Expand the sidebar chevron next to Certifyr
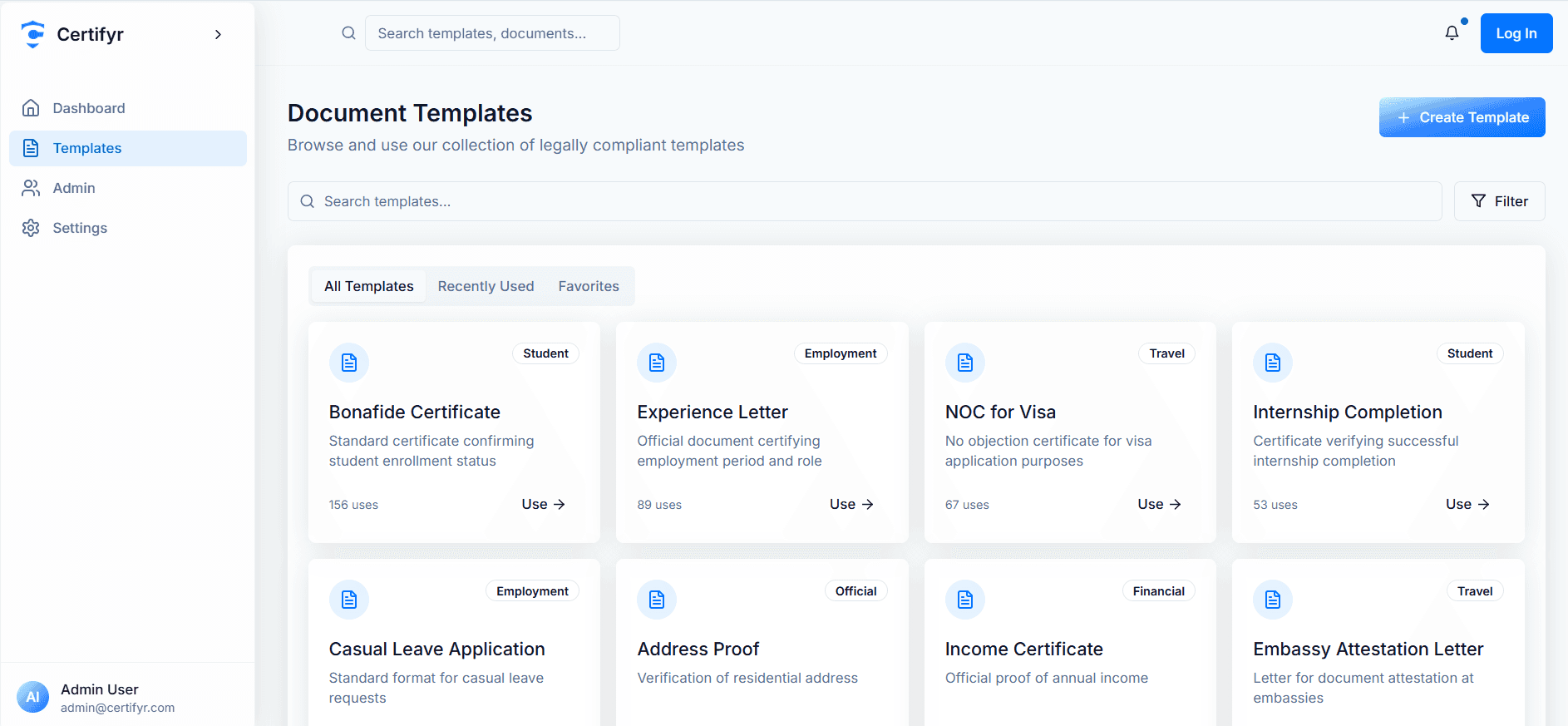 (218, 34)
